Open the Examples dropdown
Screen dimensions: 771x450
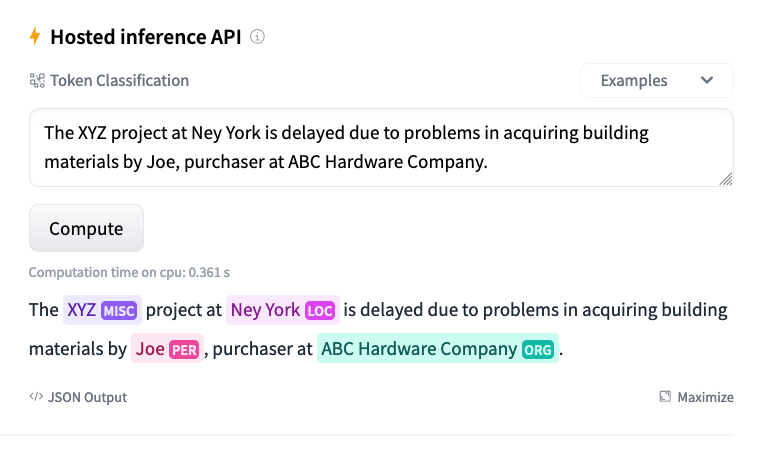(656, 81)
